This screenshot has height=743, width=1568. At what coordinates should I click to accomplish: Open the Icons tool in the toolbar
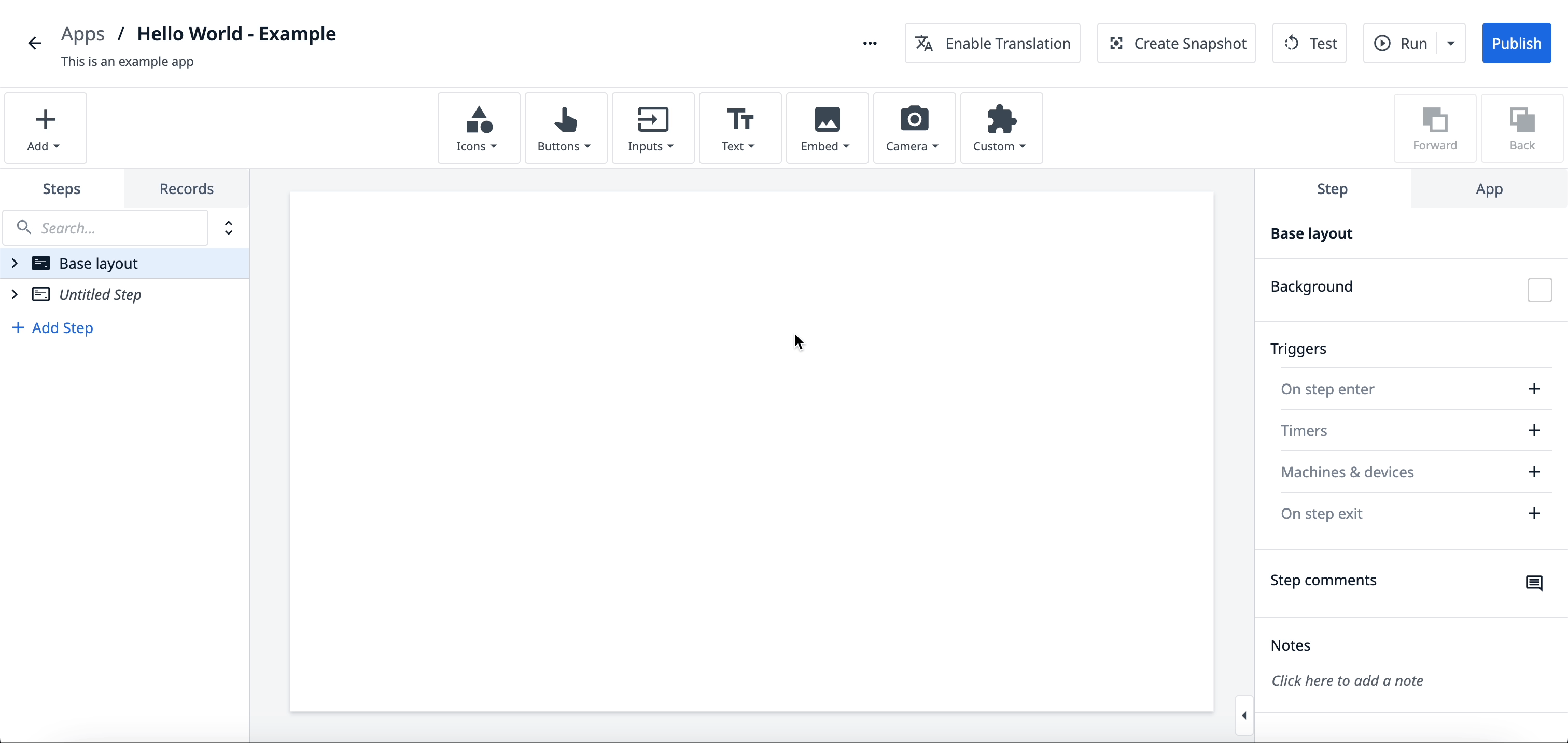[x=479, y=128]
